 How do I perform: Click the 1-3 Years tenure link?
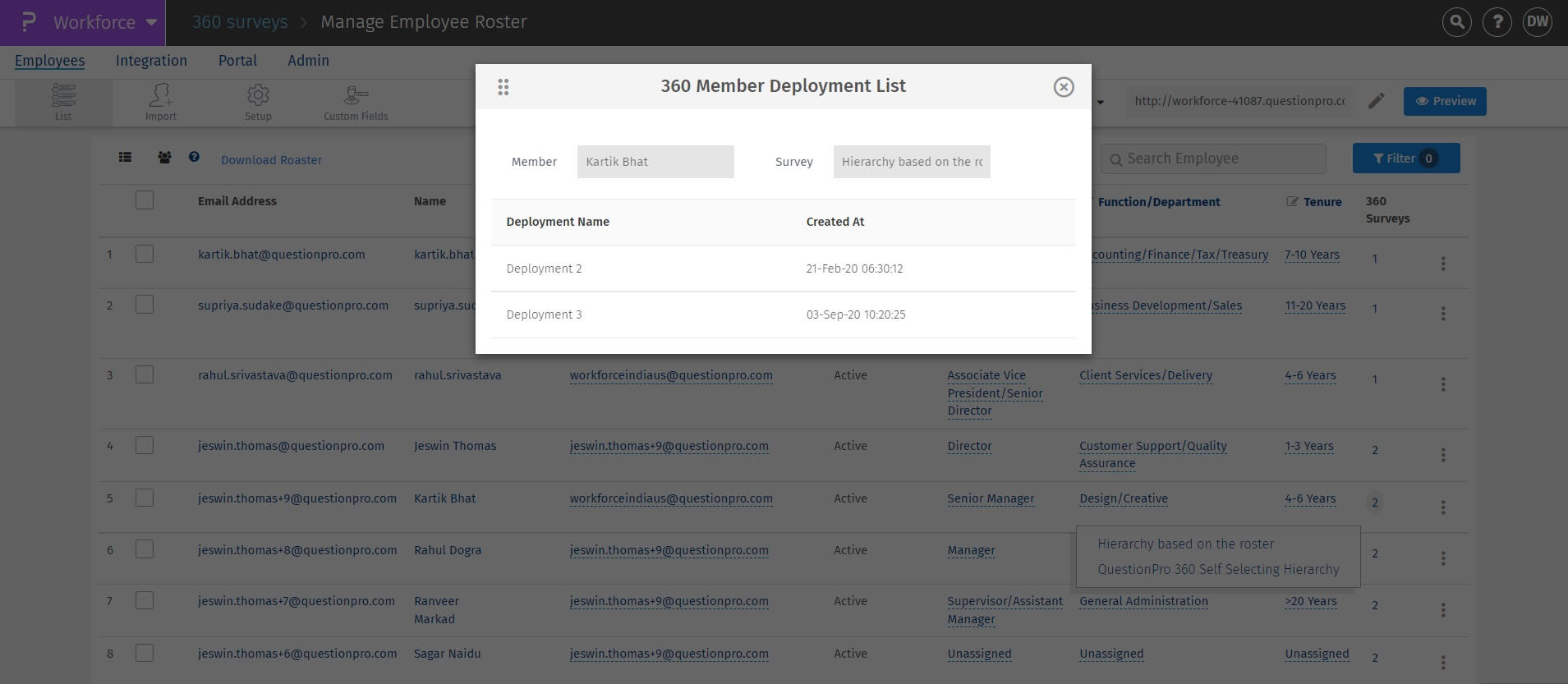pyautogui.click(x=1309, y=446)
